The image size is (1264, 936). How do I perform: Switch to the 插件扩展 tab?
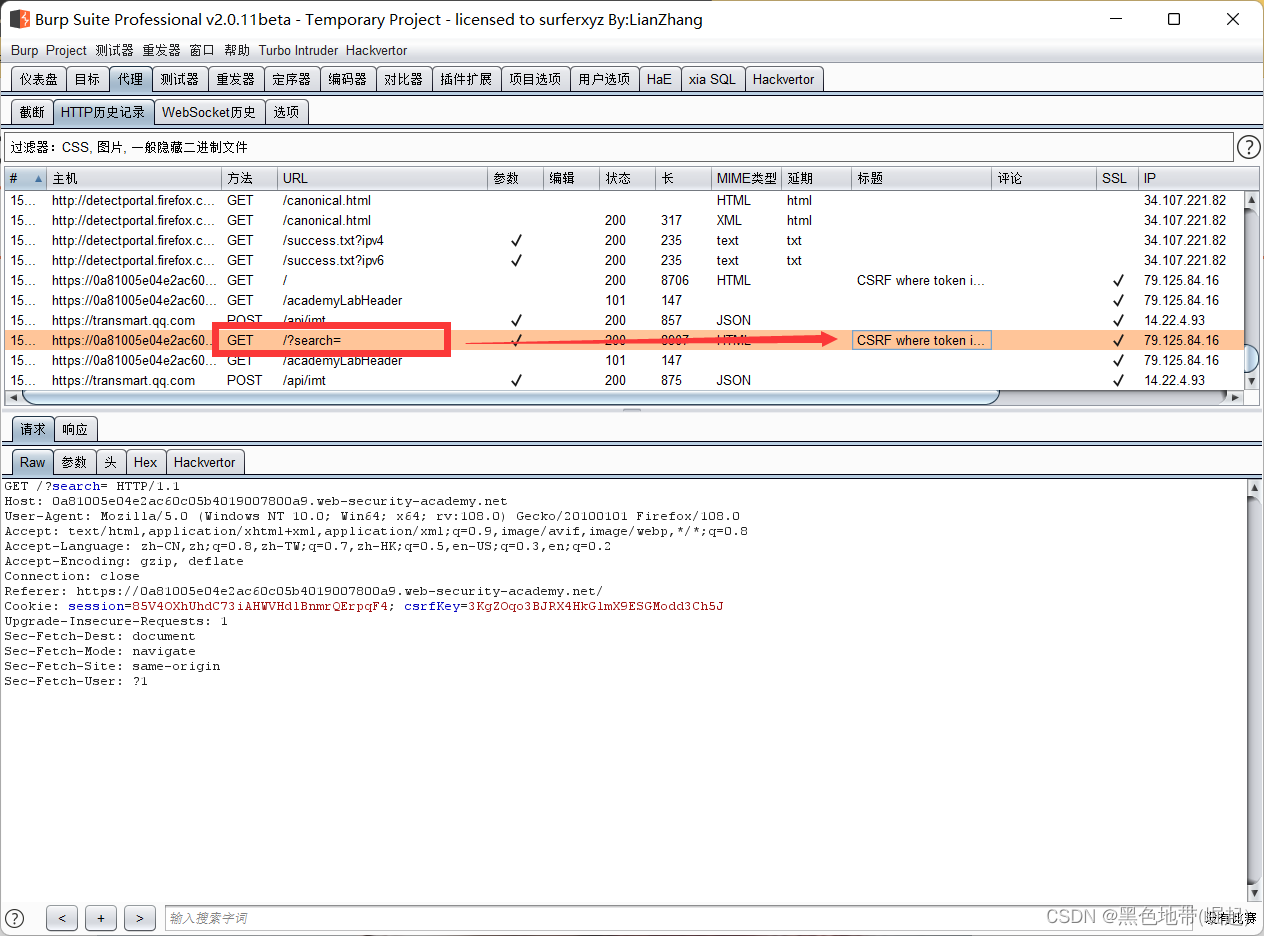(x=466, y=79)
